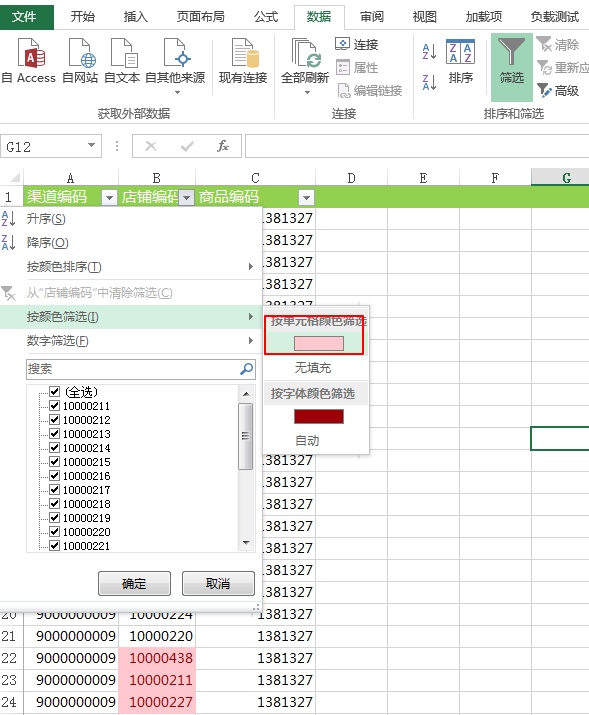This screenshot has height=715, width=589.
Task: Uncheck (全选) select all checkbox
Action: (54, 391)
